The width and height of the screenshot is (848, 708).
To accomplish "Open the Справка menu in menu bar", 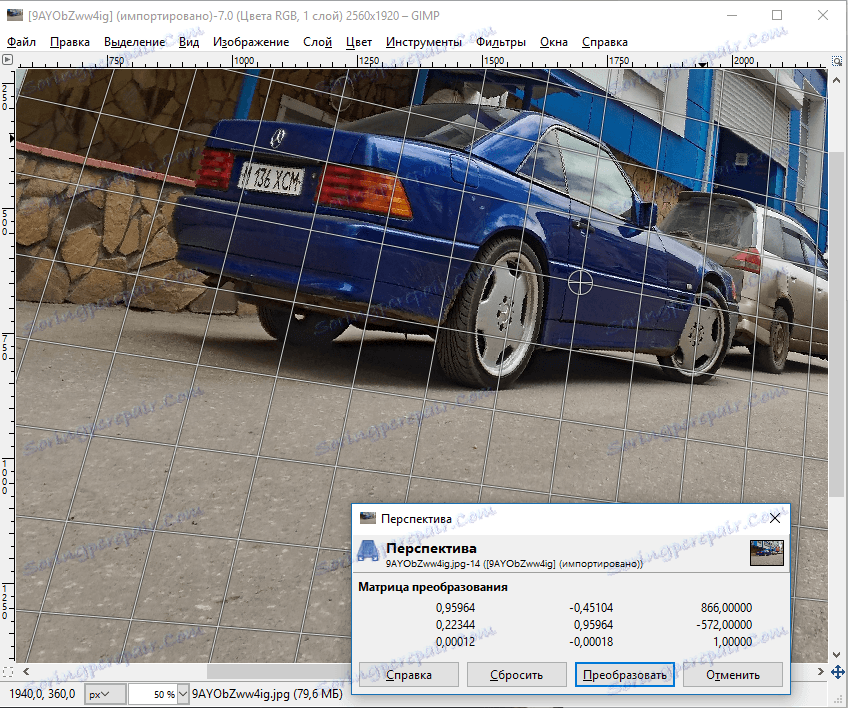I will pyautogui.click(x=605, y=42).
